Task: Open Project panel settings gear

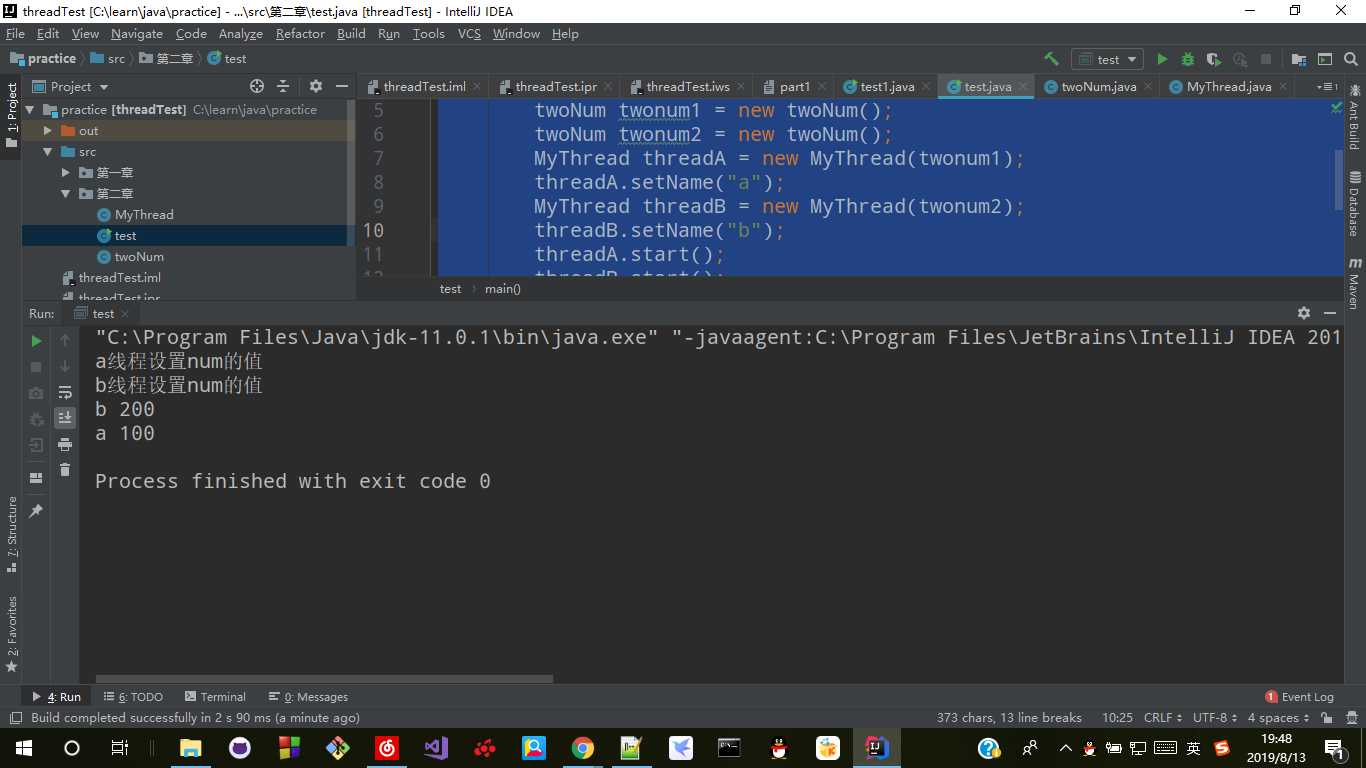Action: pos(316,86)
